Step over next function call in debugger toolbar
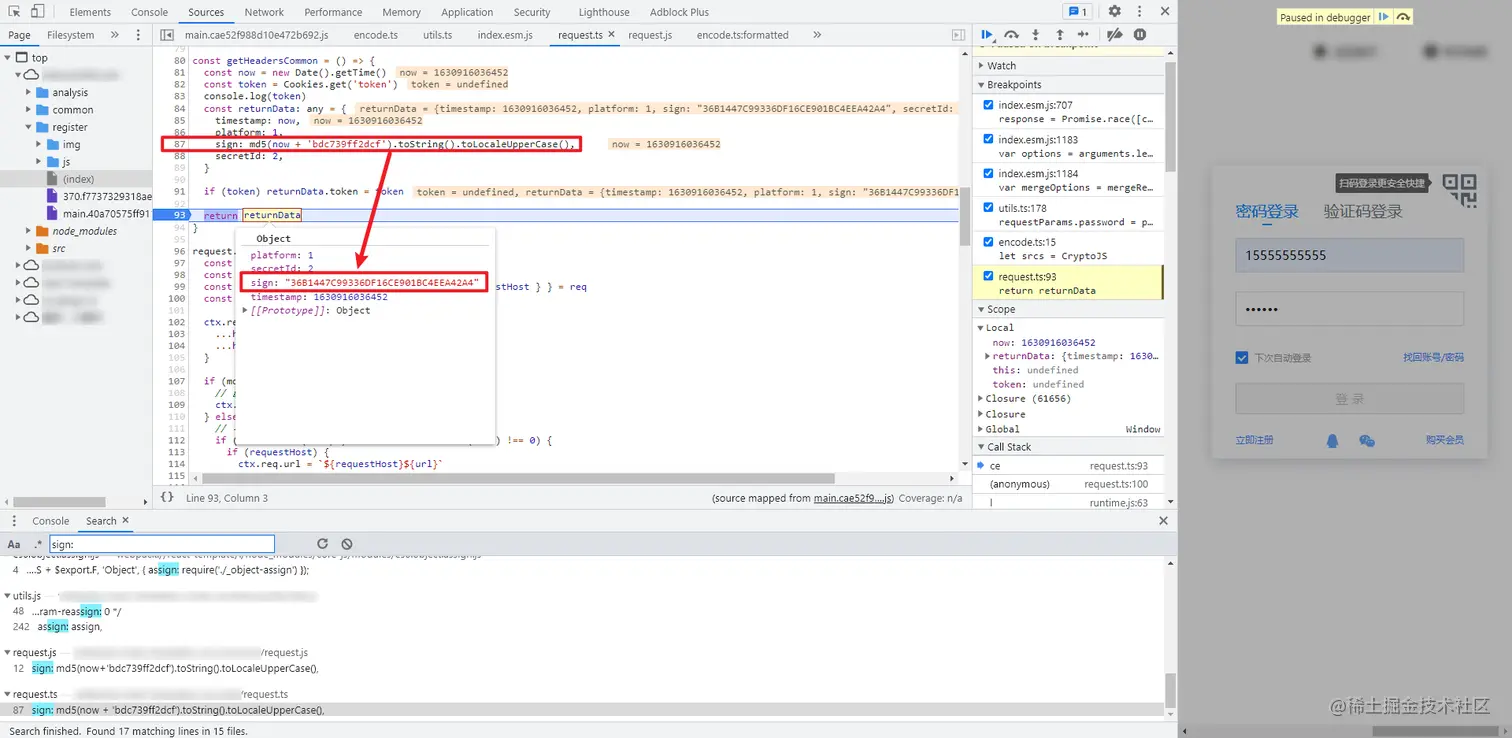Screen dimensions: 1512x738 coord(1012,34)
